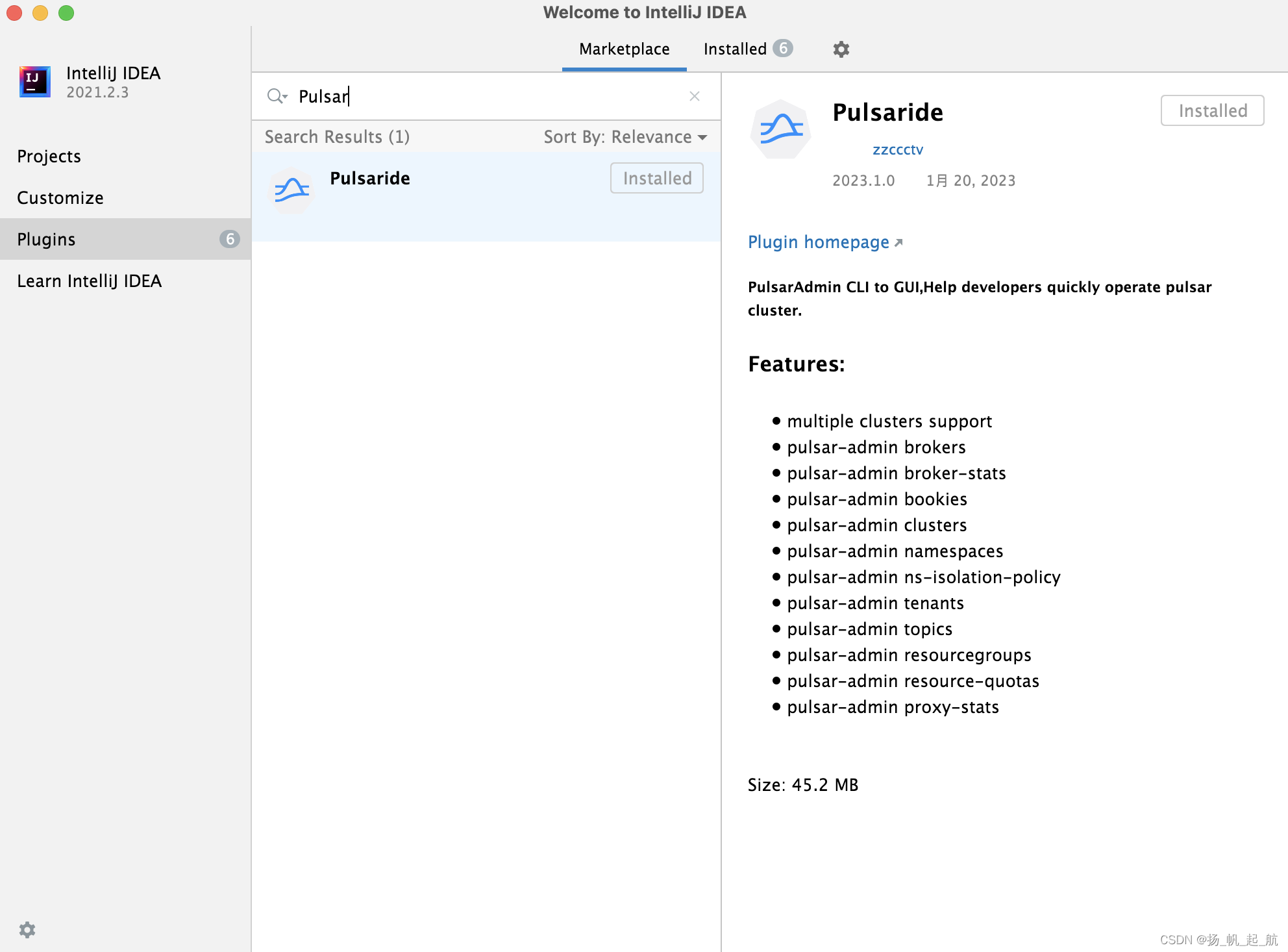Expand sorting options next to Search Results
The height and width of the screenshot is (952, 1288).
[702, 137]
